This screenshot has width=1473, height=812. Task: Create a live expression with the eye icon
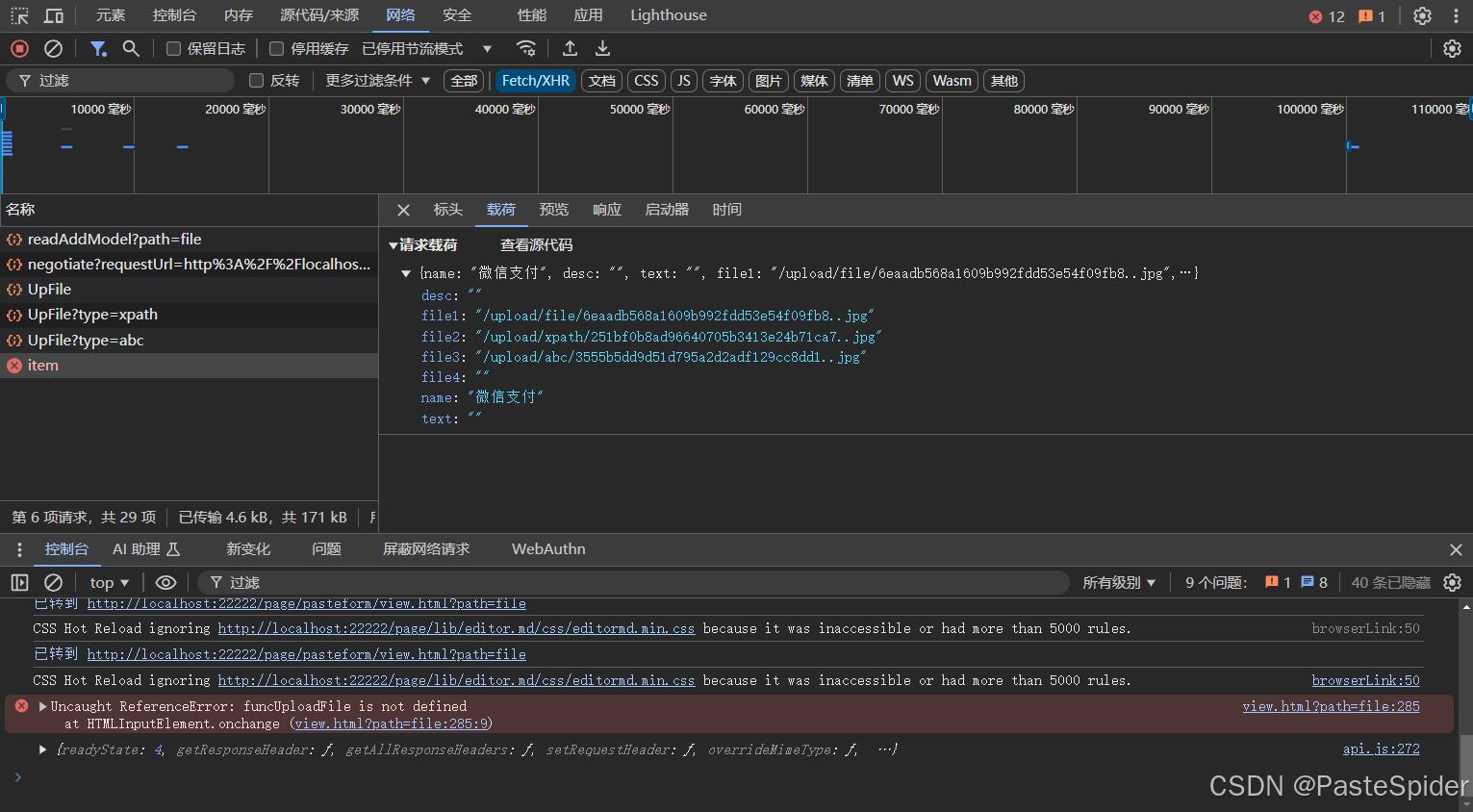tap(165, 582)
